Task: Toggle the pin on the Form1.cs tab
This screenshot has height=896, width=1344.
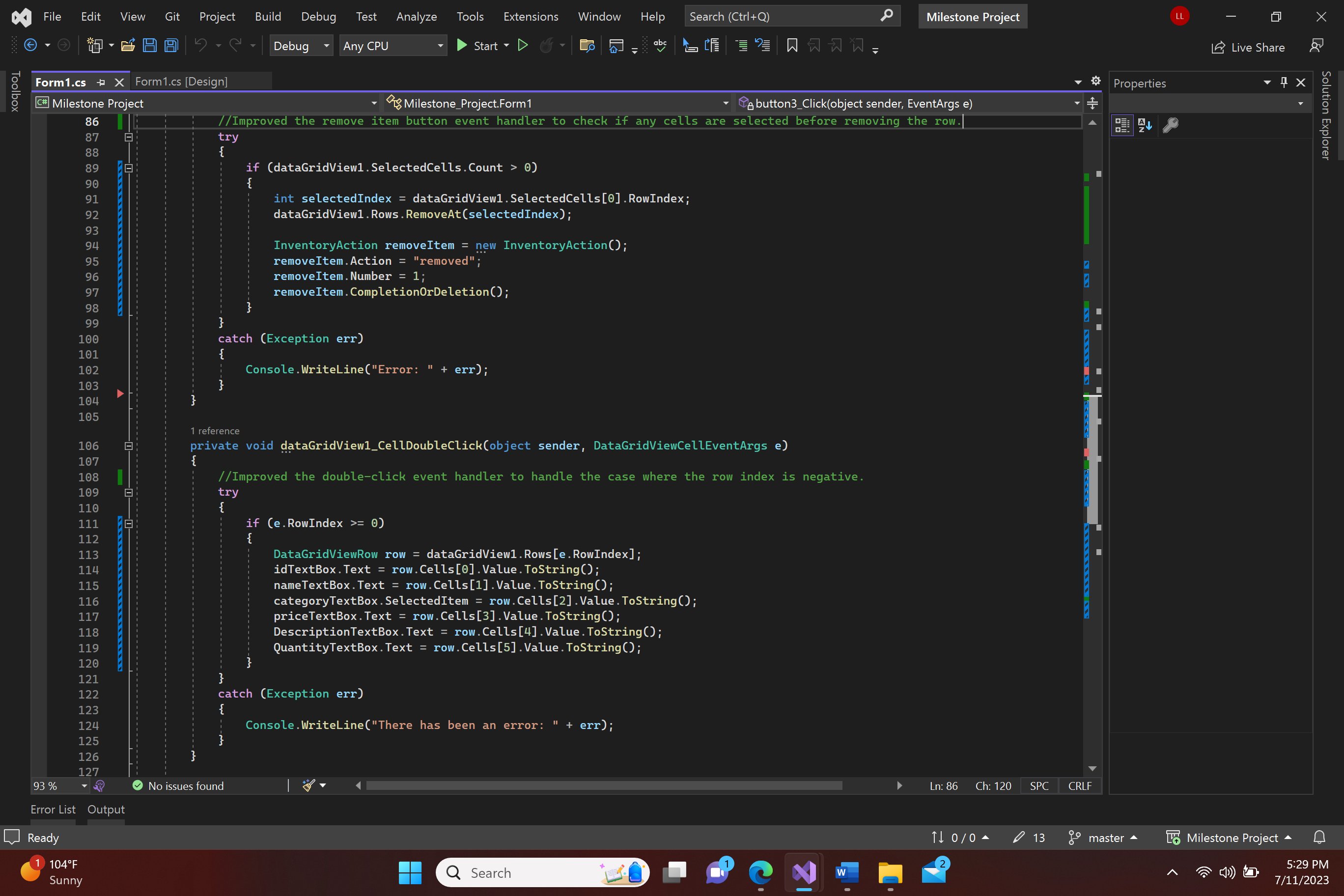Action: click(101, 83)
